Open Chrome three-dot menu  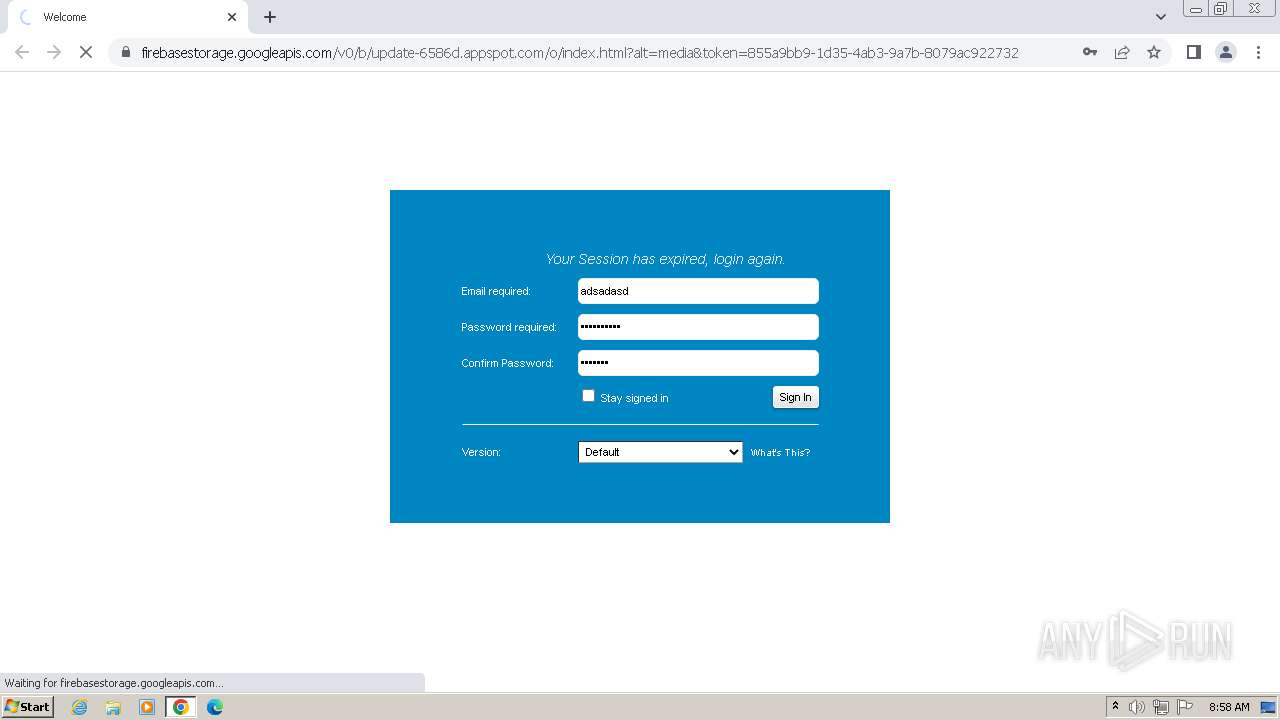click(x=1258, y=52)
